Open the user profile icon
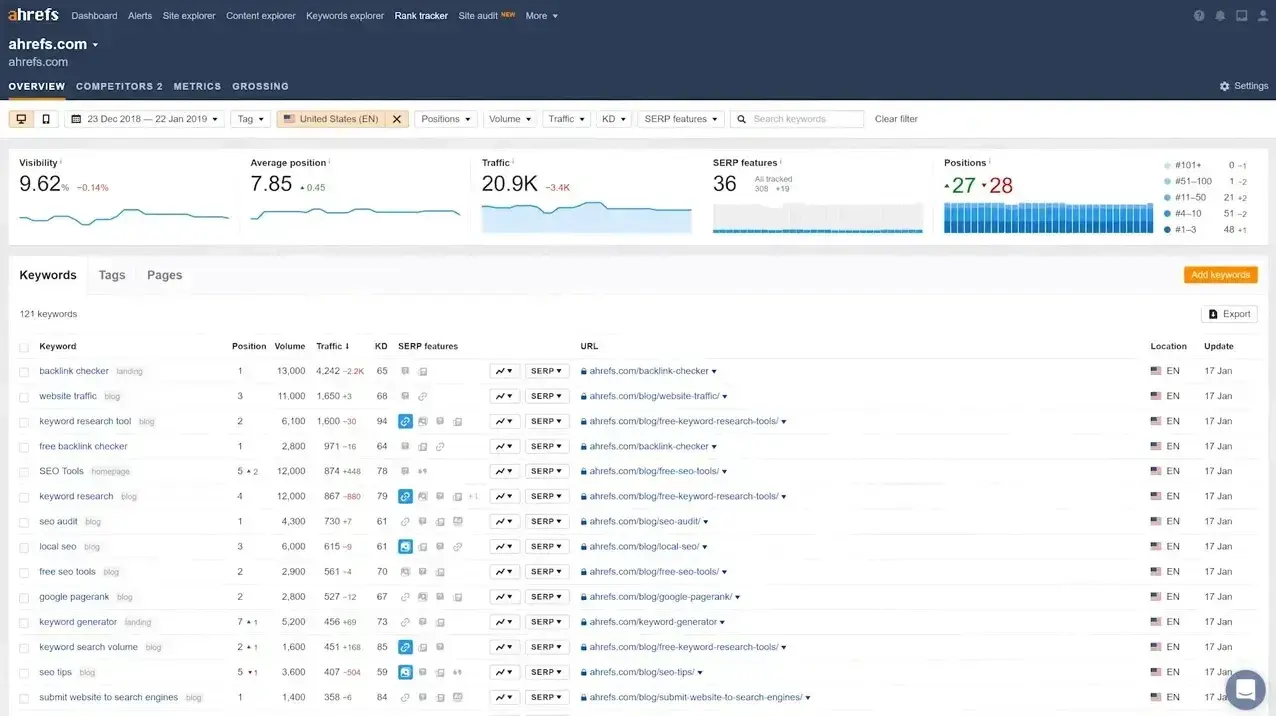Screen dimensions: 1276x716 click(1260, 14)
